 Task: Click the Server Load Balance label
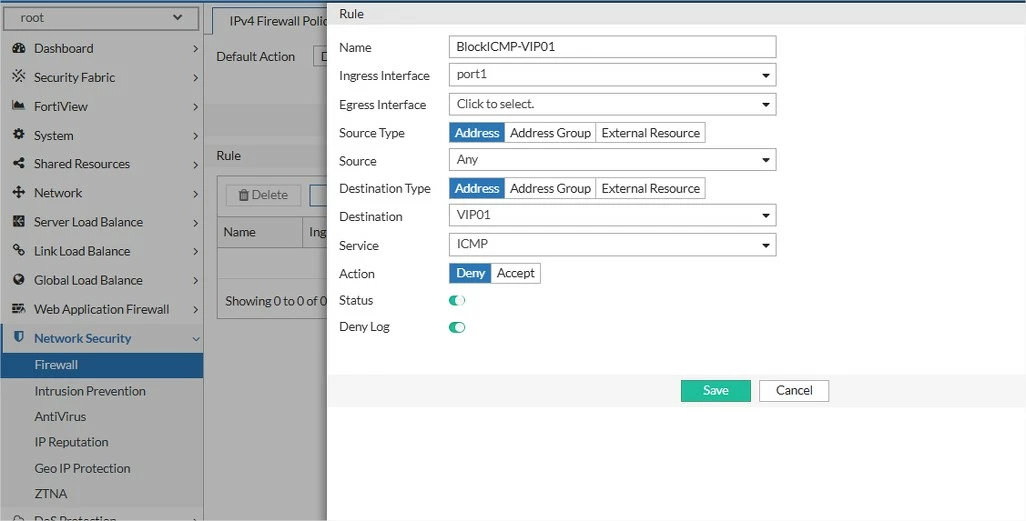[88, 223]
